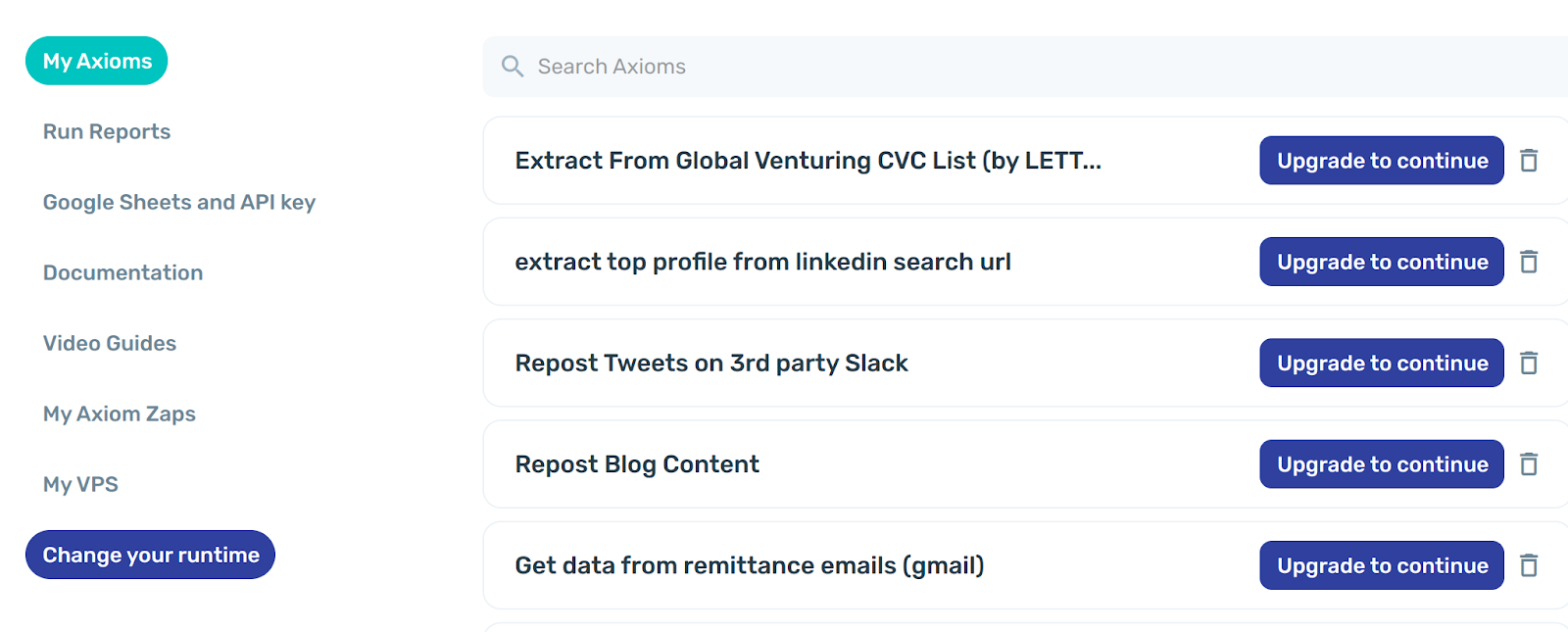Delete the linkedin search url axiom
The image size is (1568, 632).
tap(1529, 262)
